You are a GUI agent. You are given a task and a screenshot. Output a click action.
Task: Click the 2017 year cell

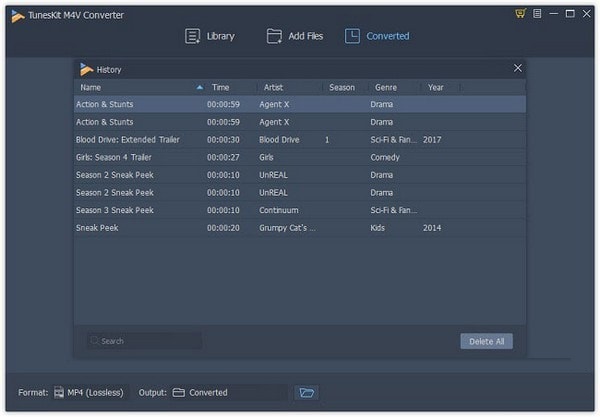click(432, 140)
